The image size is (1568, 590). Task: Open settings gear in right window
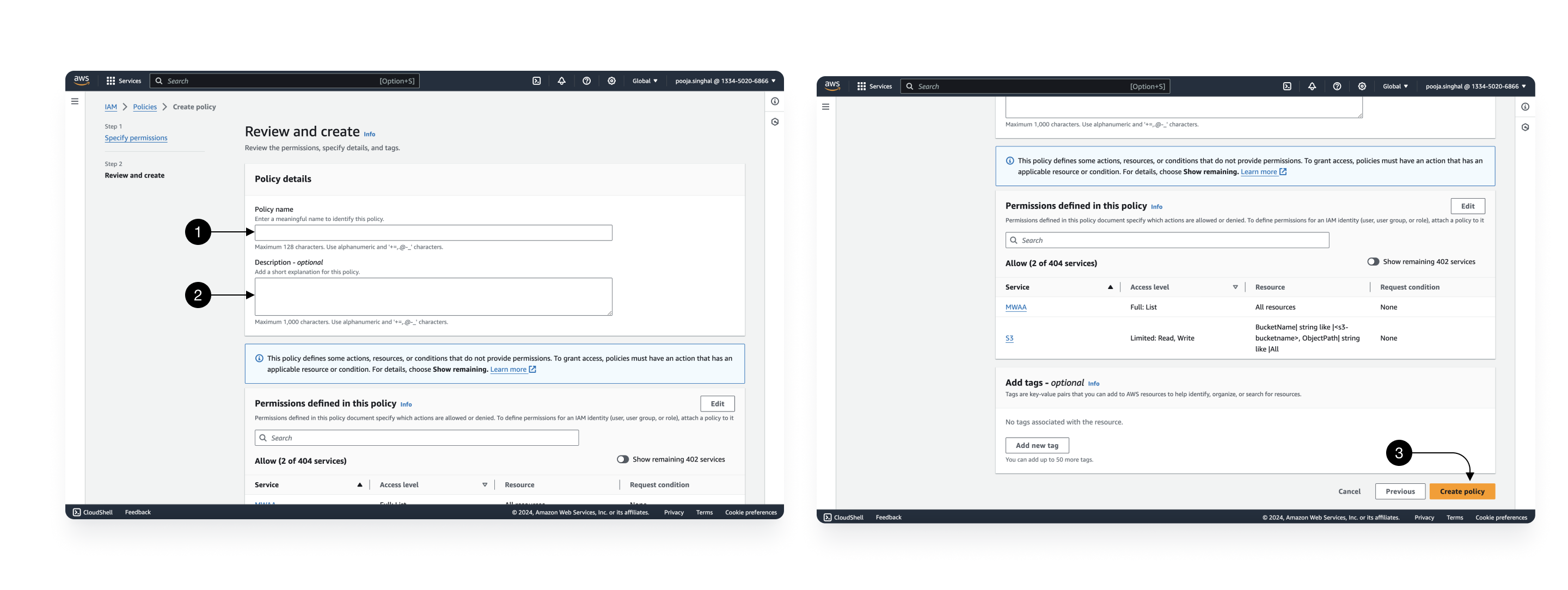[1362, 87]
